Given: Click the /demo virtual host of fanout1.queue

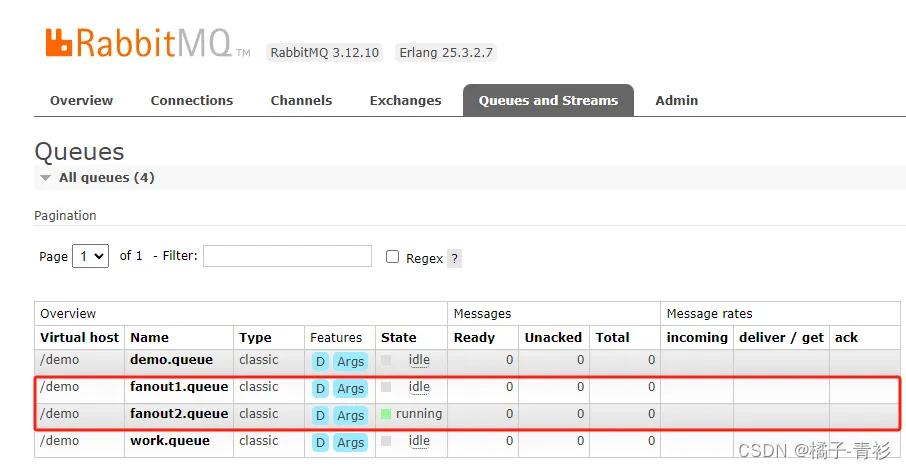Looking at the screenshot, I should point(60,386).
